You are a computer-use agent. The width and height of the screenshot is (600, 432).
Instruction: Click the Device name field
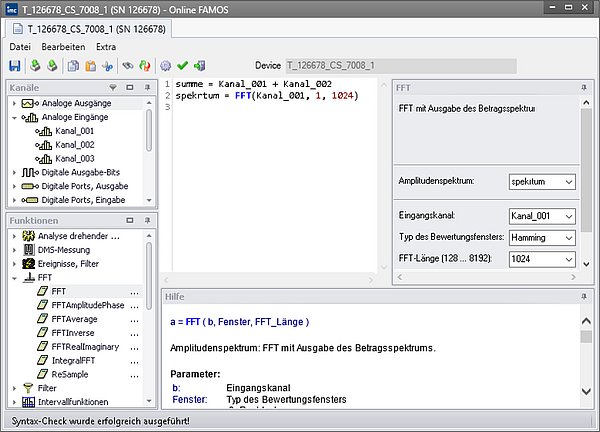pyautogui.click(x=400, y=66)
